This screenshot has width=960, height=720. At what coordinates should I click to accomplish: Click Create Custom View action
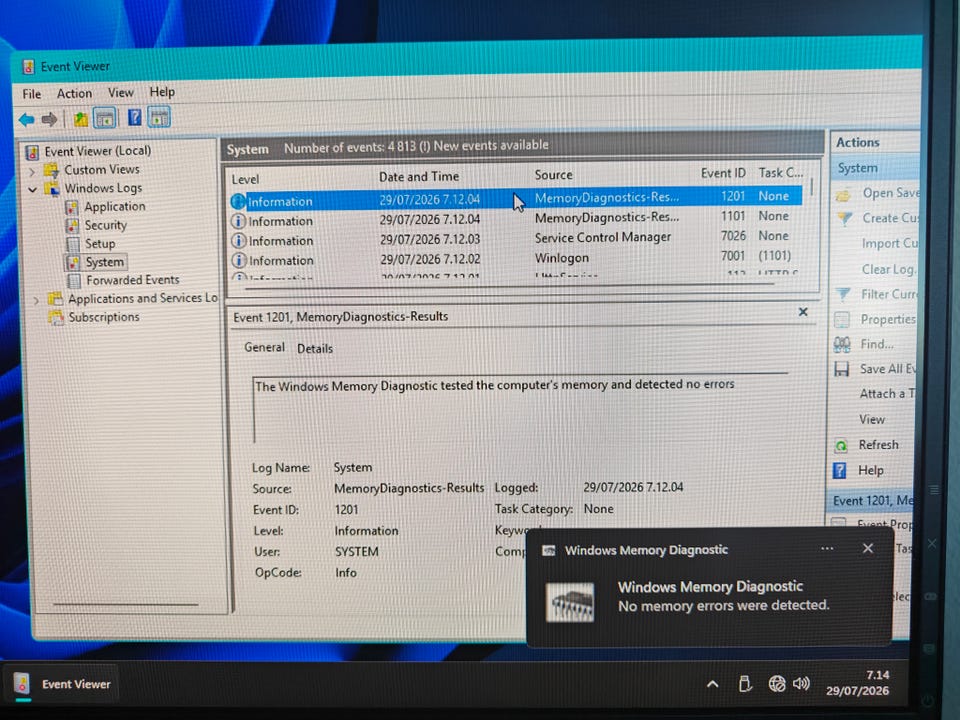(879, 218)
